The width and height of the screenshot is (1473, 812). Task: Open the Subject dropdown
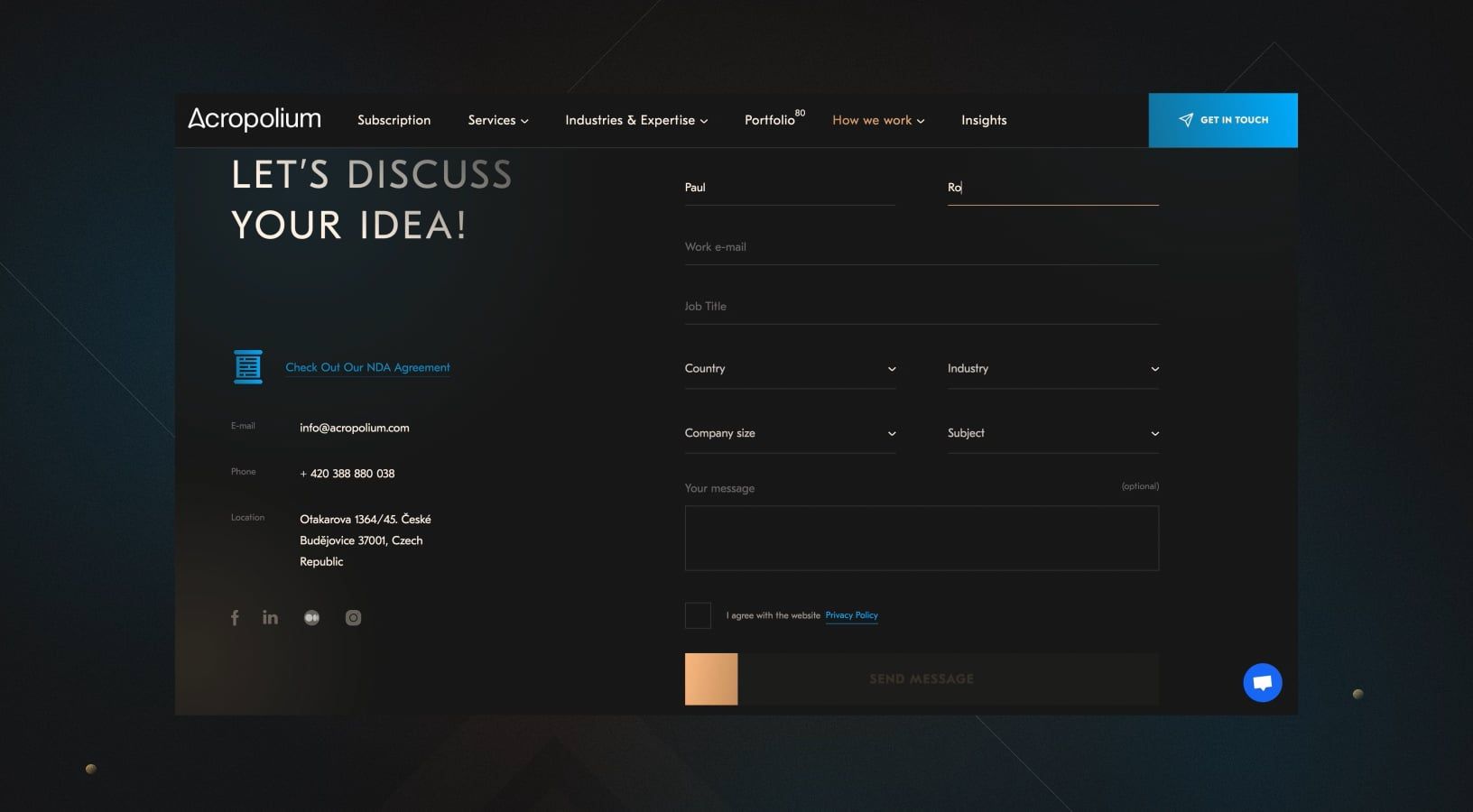[1052, 433]
